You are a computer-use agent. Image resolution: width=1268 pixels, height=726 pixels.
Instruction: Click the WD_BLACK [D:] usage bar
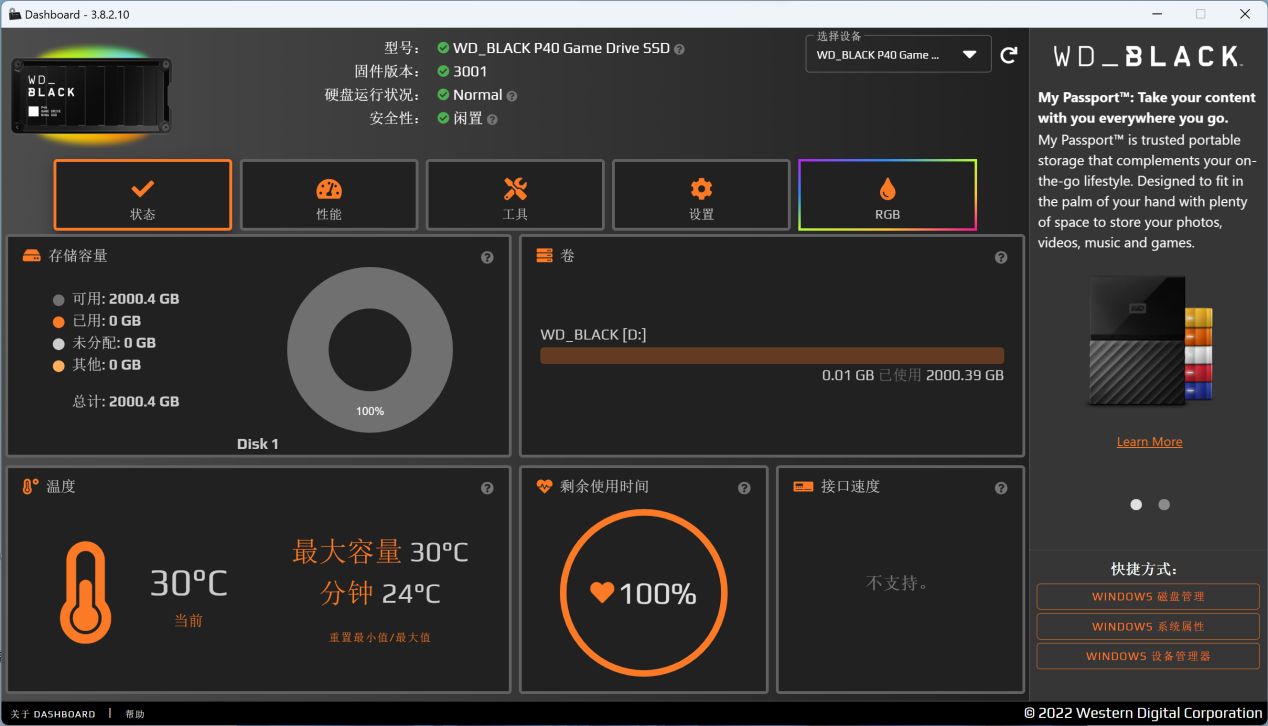pos(772,356)
